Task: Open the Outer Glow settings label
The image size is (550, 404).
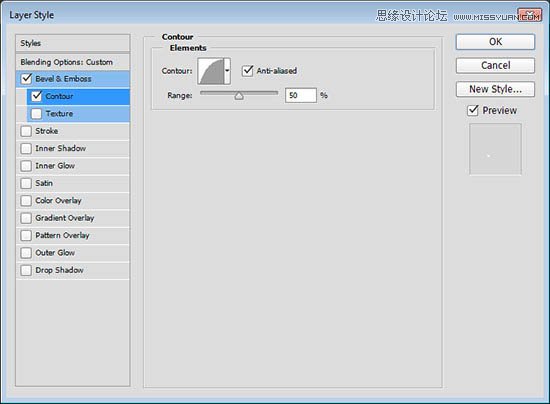Action: (55, 253)
